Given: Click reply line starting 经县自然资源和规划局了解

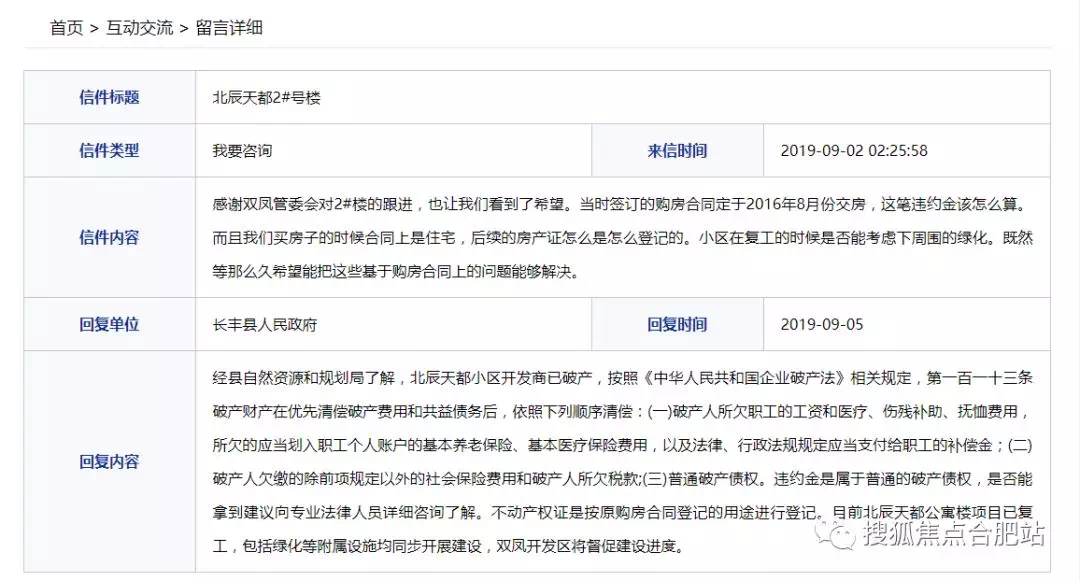Looking at the screenshot, I should click(x=623, y=378).
